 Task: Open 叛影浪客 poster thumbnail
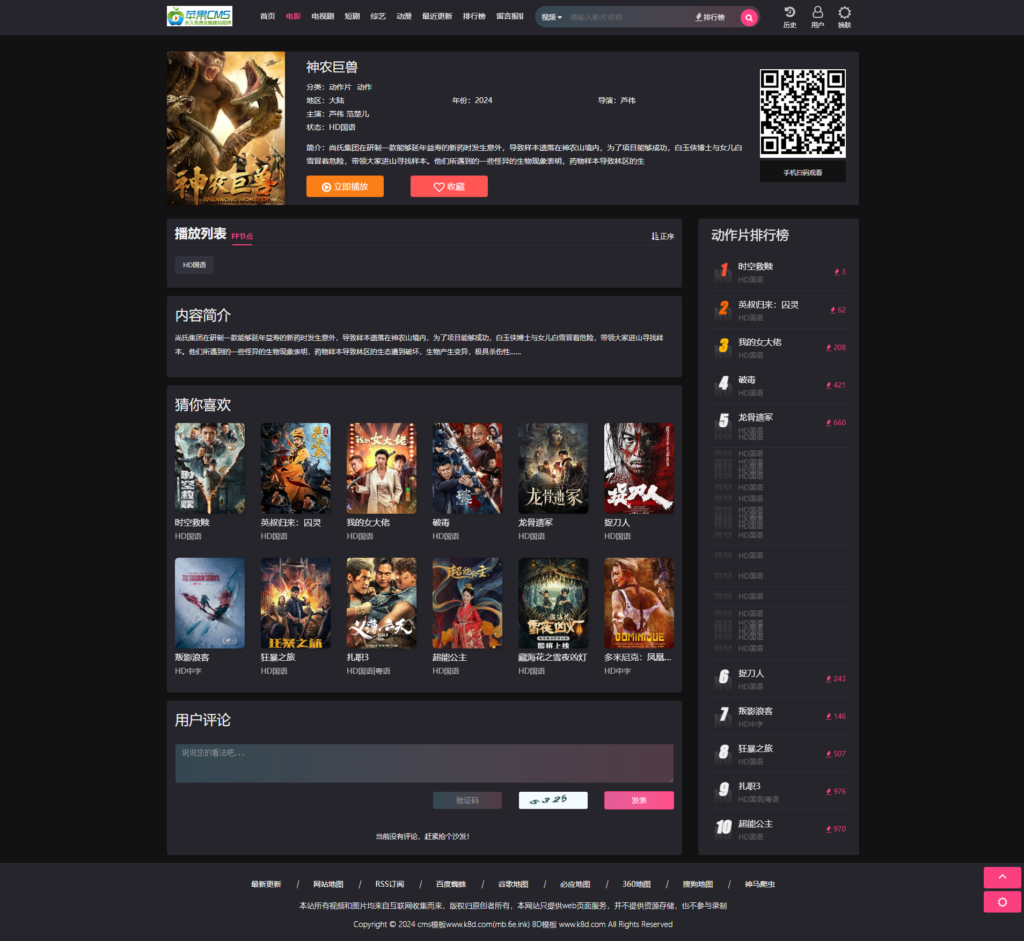tap(210, 603)
